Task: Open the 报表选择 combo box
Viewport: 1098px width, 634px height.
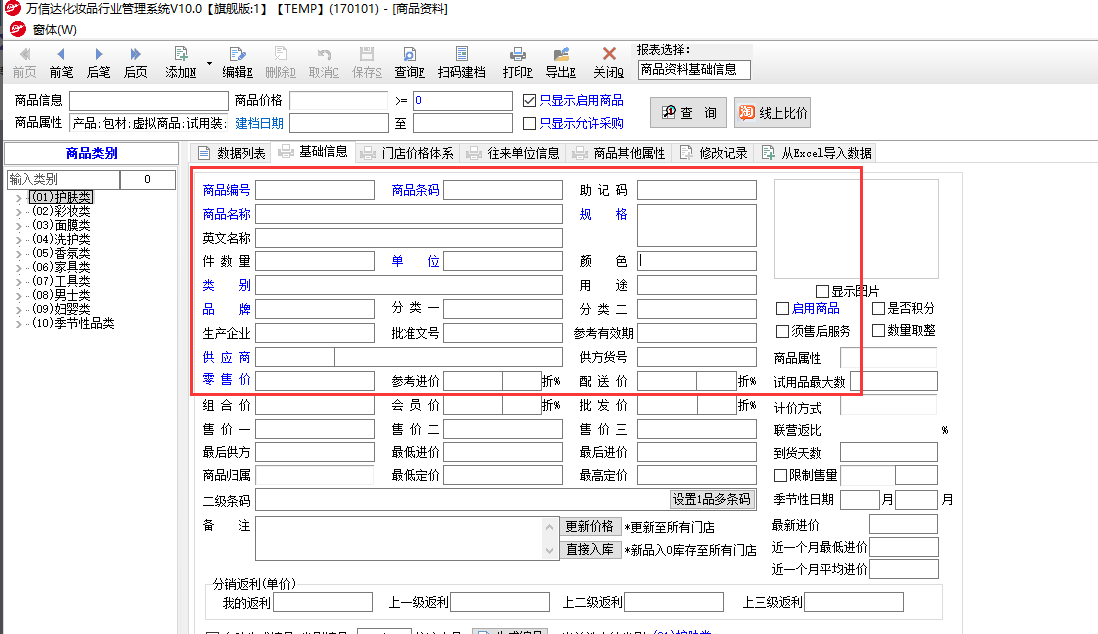Action: coord(694,69)
